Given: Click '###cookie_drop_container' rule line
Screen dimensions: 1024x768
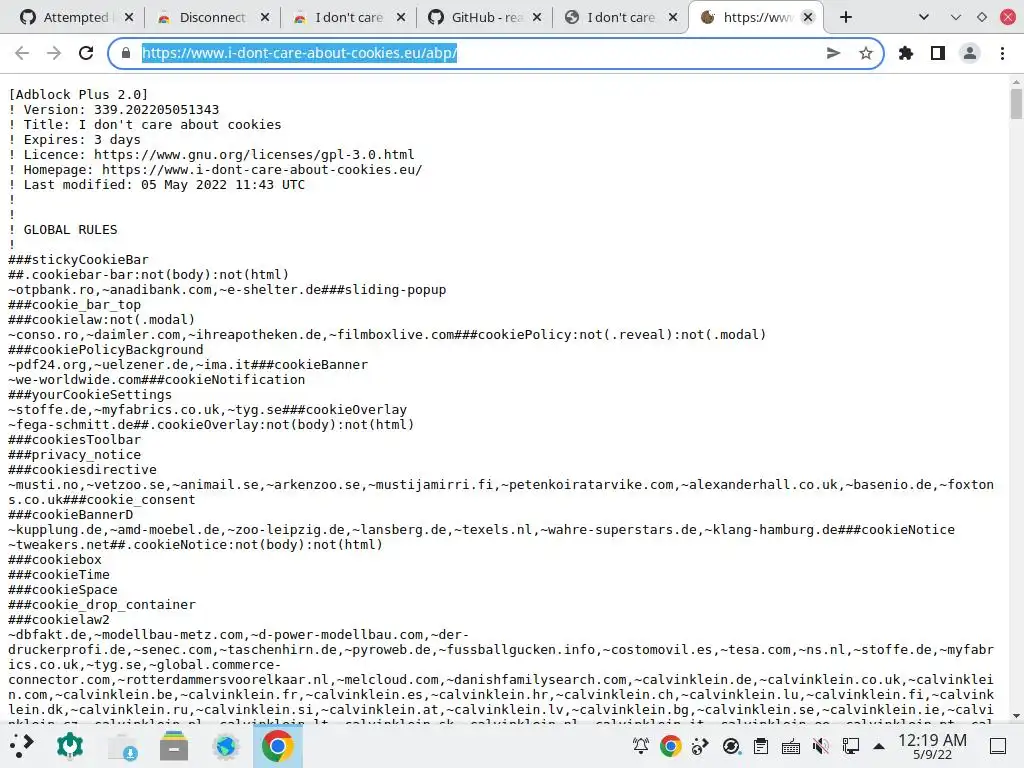Looking at the screenshot, I should pos(102,605).
